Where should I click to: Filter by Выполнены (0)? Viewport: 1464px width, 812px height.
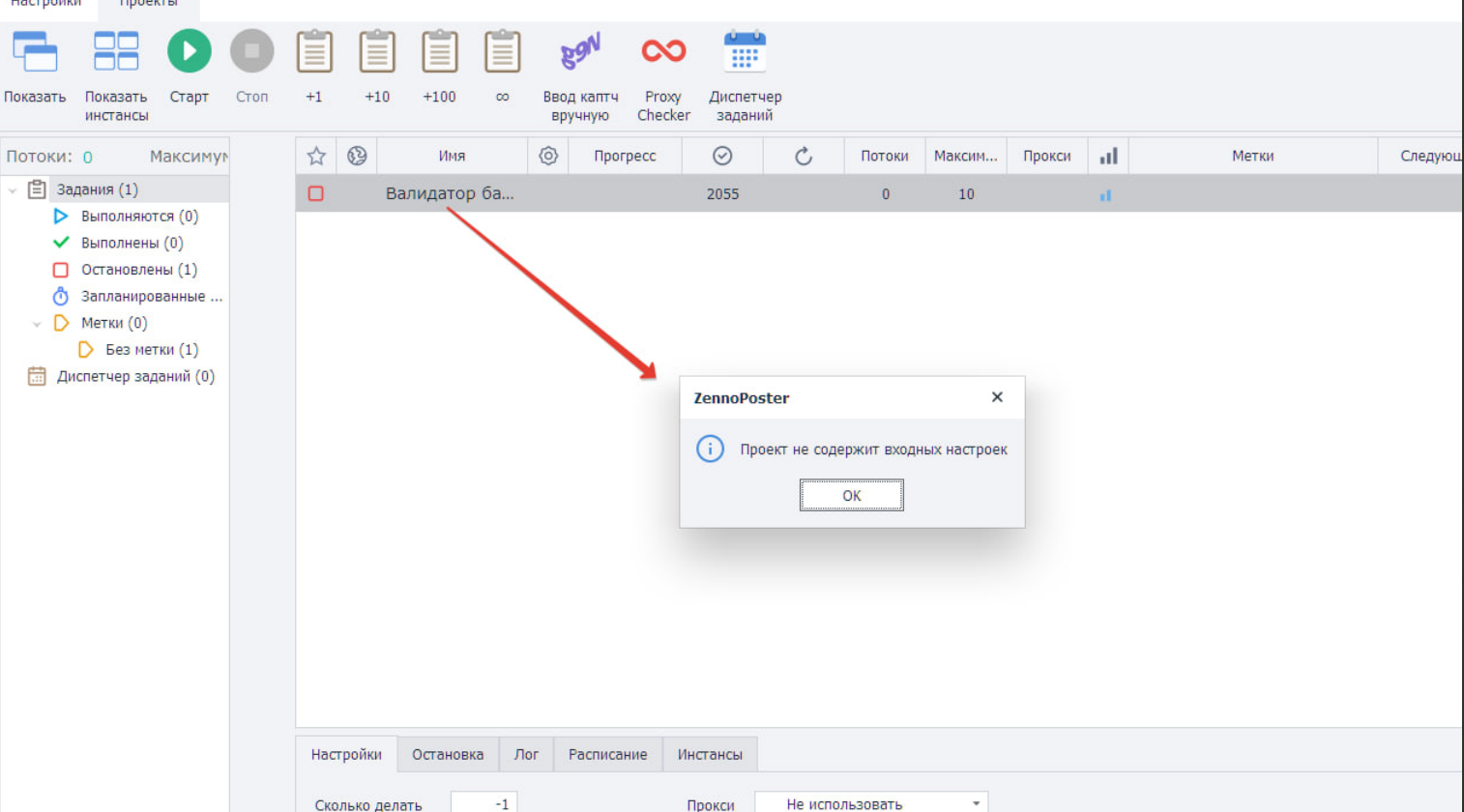click(132, 243)
